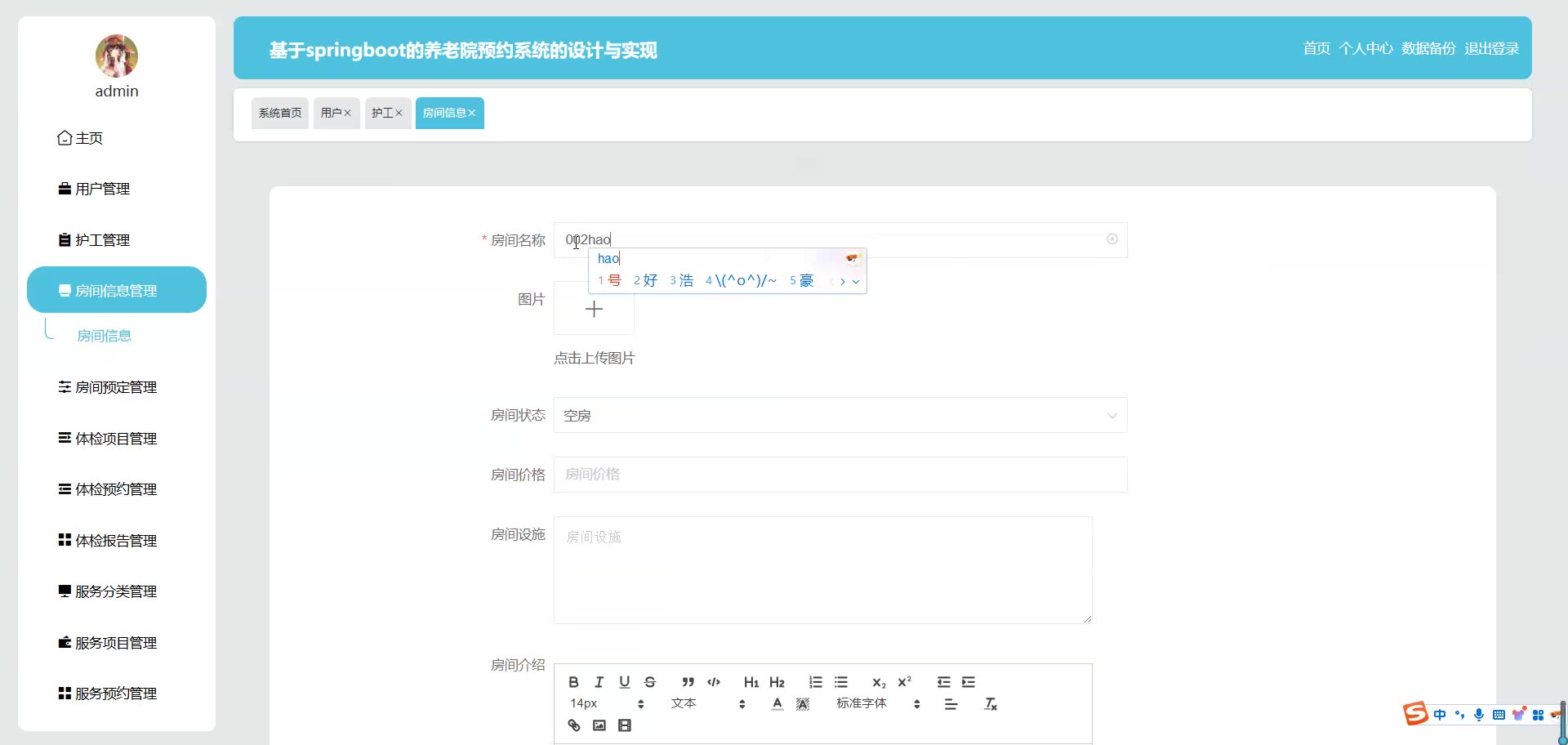
Task: Apply subscript formatting
Action: (x=879, y=682)
